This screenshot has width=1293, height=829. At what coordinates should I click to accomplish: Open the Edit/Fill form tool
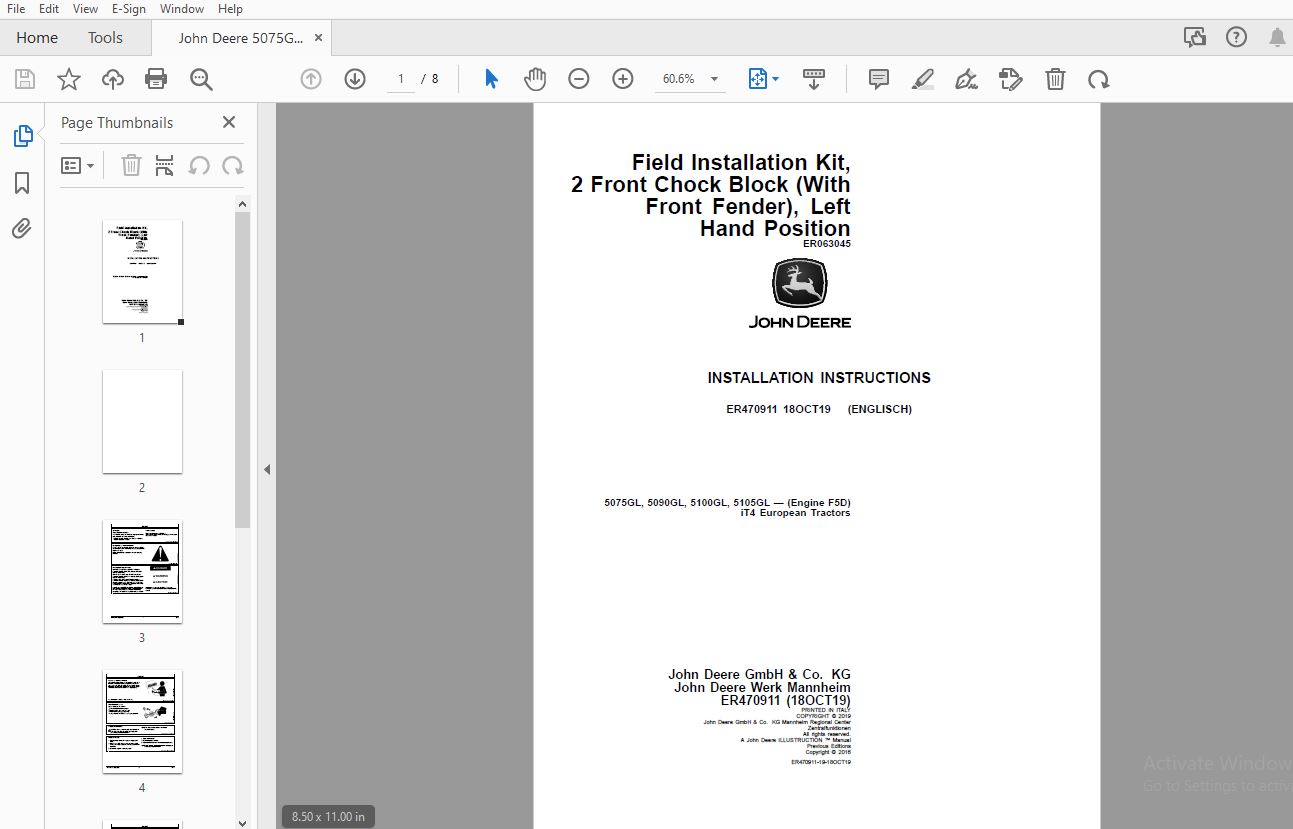pos(1011,79)
